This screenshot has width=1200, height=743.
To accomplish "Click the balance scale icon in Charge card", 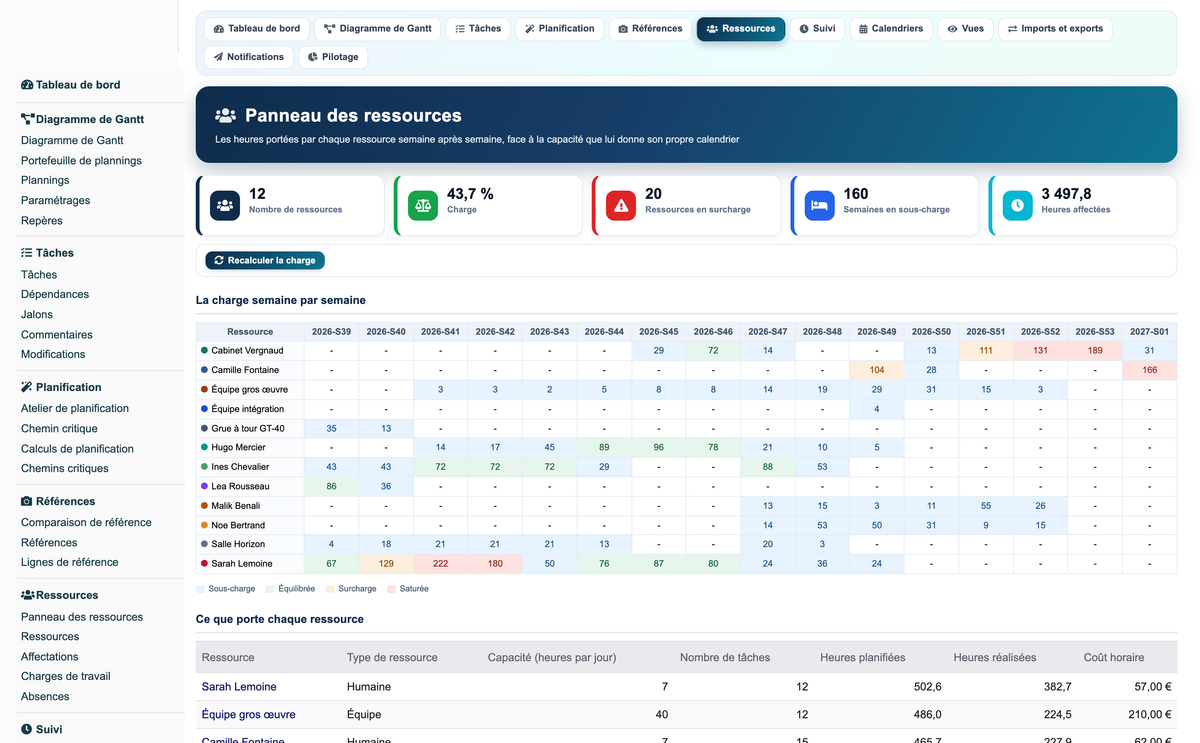I will 423,206.
